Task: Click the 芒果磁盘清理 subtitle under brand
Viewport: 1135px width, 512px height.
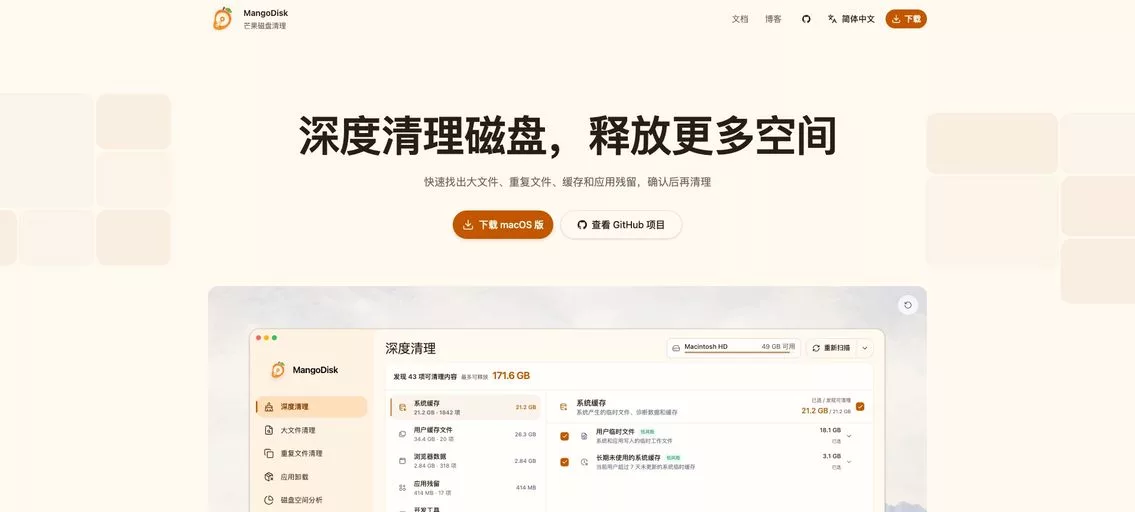Action: click(265, 26)
